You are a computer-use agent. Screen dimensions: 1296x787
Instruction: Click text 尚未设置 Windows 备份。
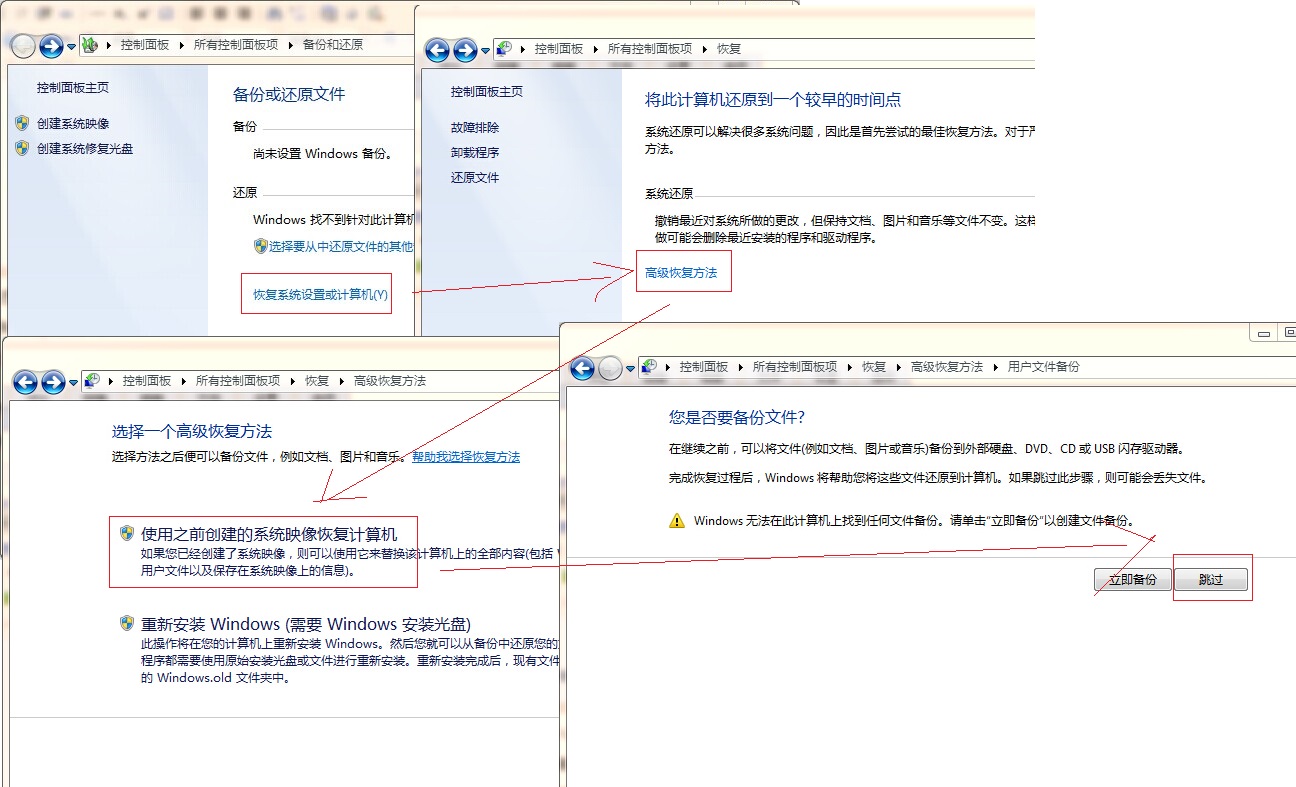323,154
